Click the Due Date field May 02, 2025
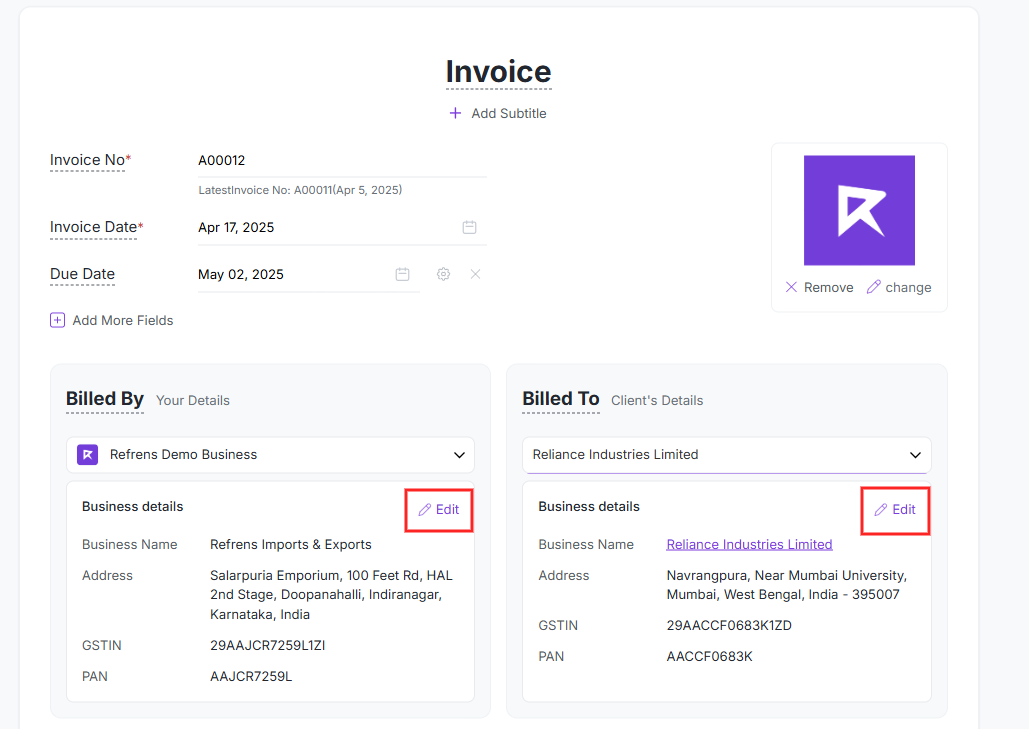 point(308,274)
